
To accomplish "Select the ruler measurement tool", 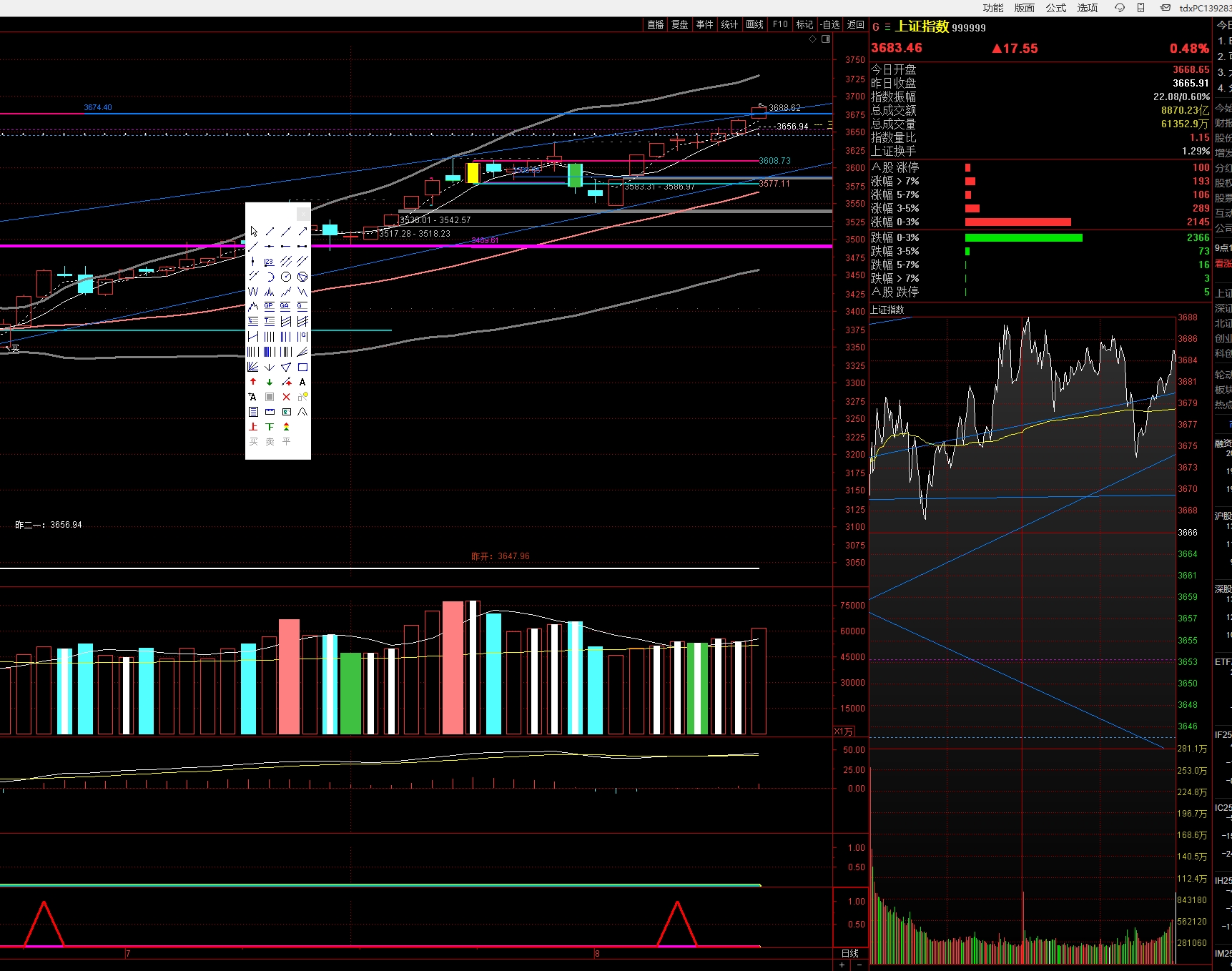I will [270, 412].
